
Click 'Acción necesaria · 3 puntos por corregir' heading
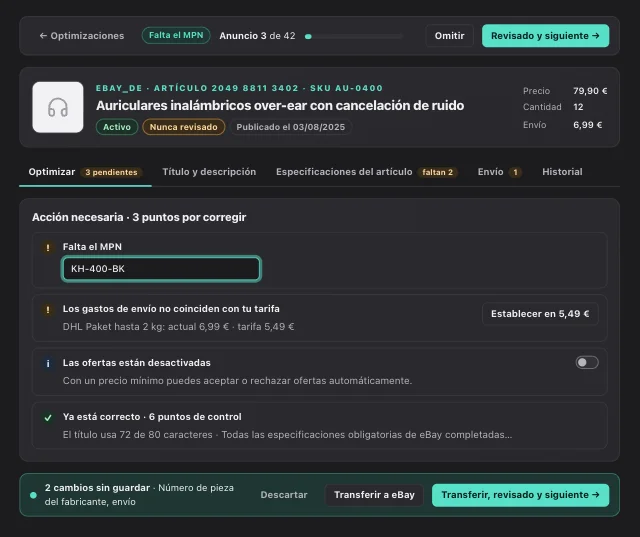click(x=139, y=217)
